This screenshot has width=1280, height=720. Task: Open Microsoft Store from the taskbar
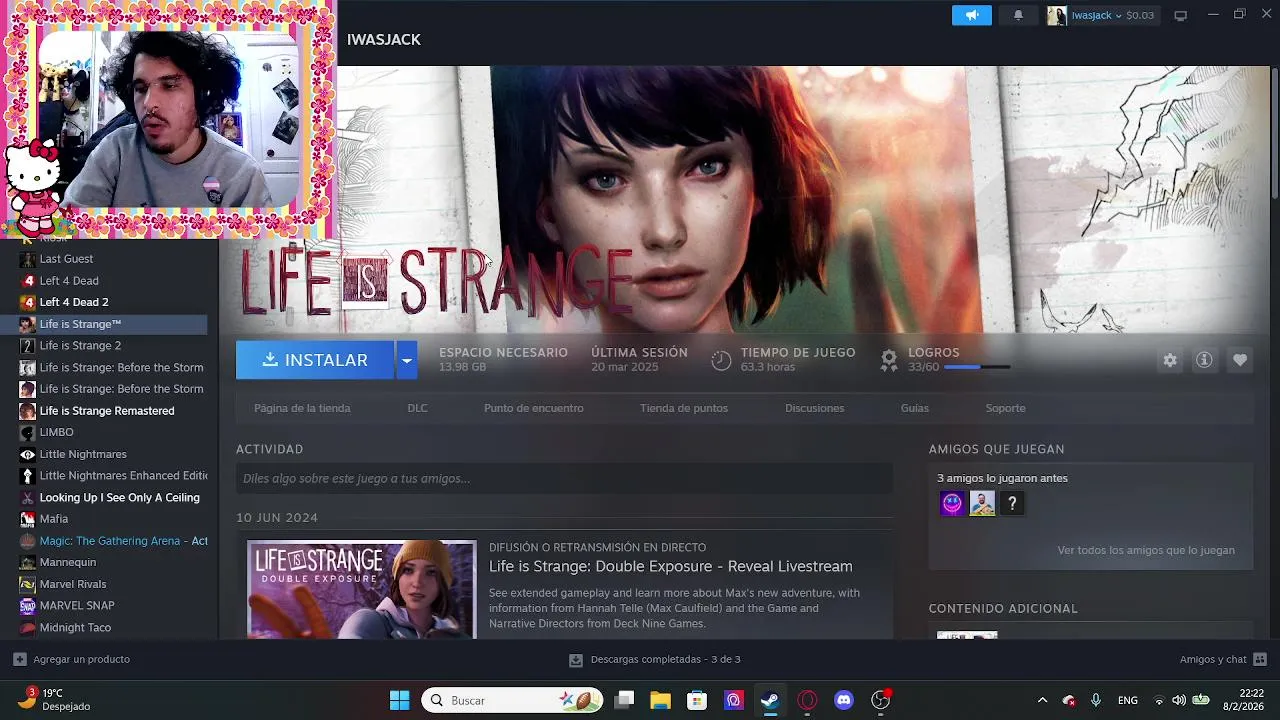click(697, 700)
